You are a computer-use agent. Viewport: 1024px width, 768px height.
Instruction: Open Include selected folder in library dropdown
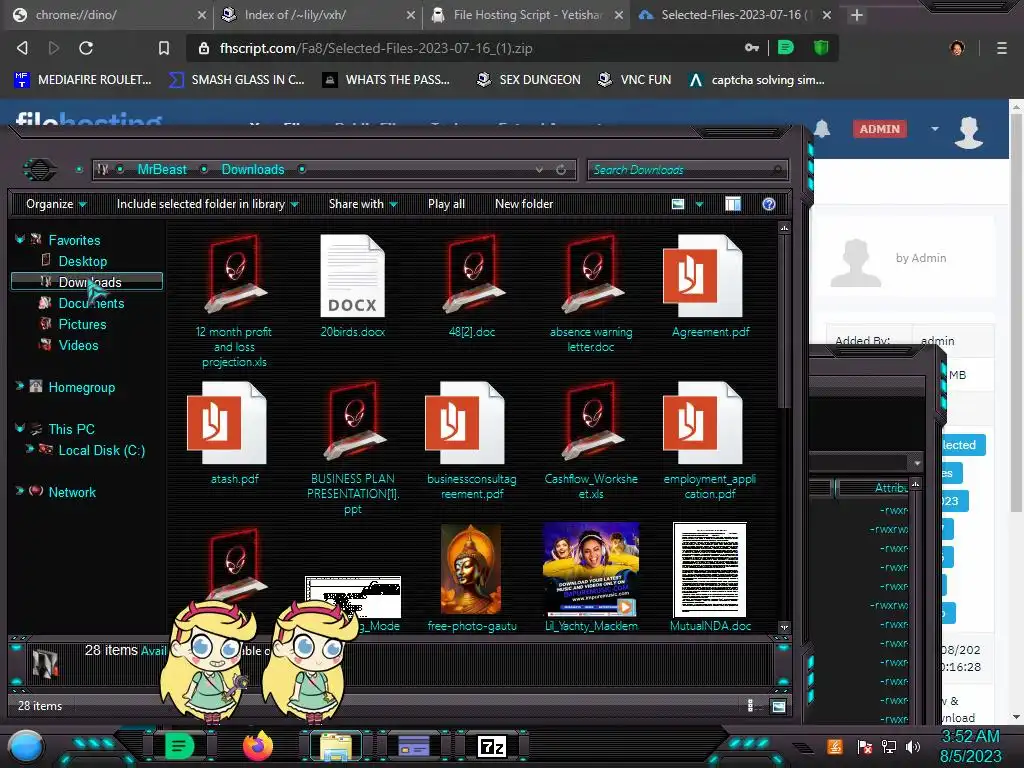point(207,204)
